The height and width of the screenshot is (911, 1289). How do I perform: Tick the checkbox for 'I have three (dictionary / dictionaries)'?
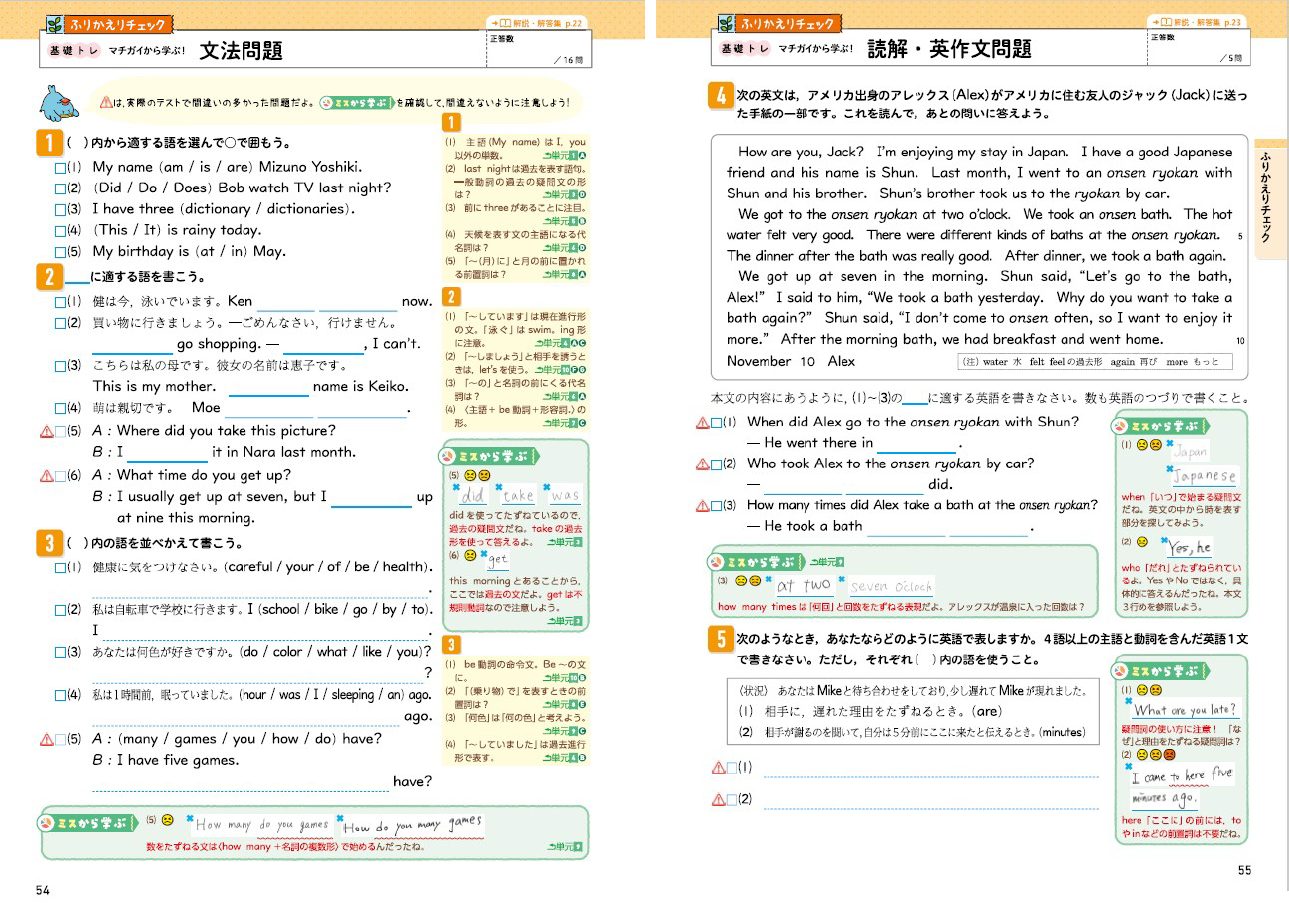(x=59, y=210)
